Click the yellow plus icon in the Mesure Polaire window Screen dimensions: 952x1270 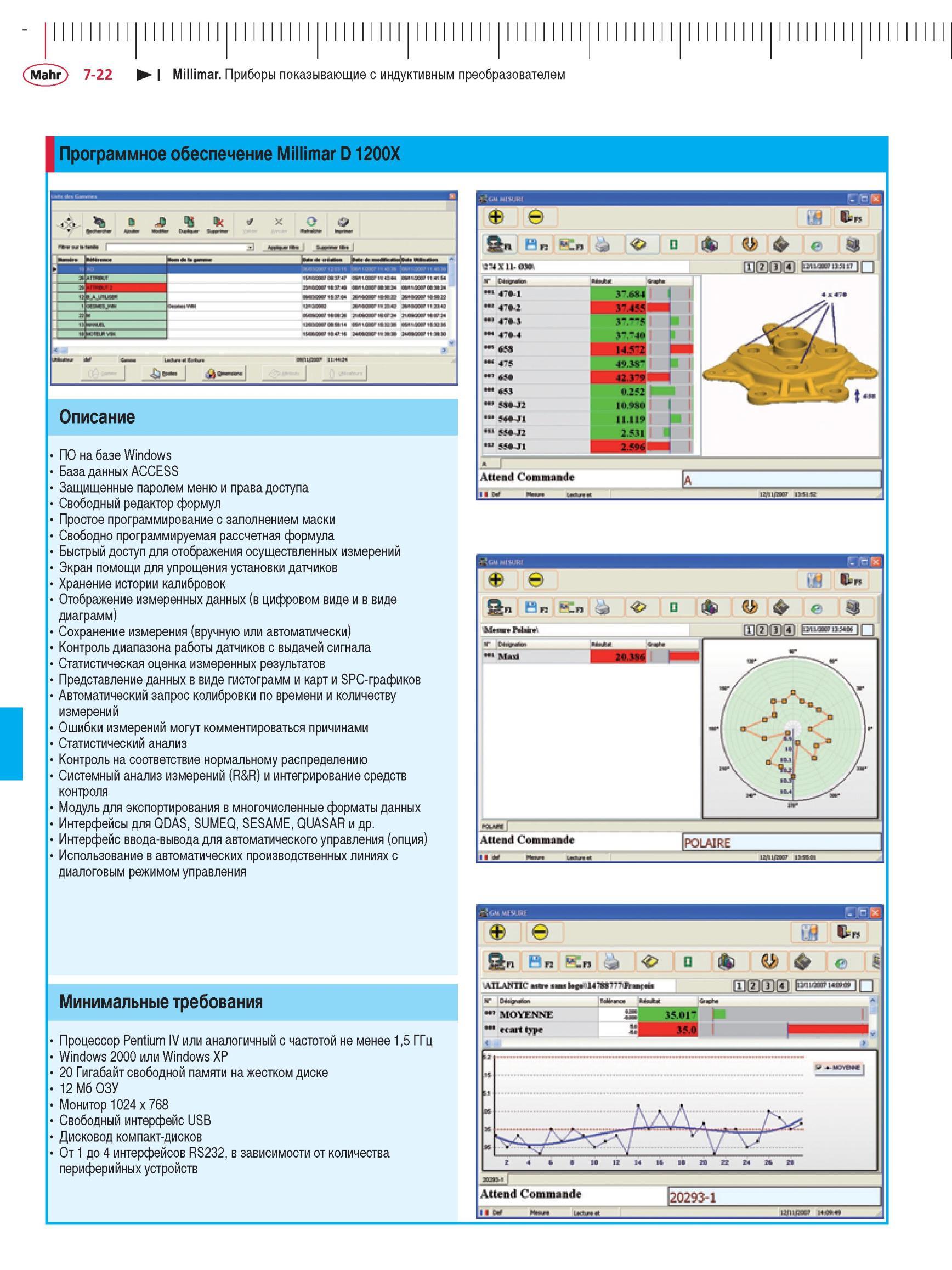point(496,580)
